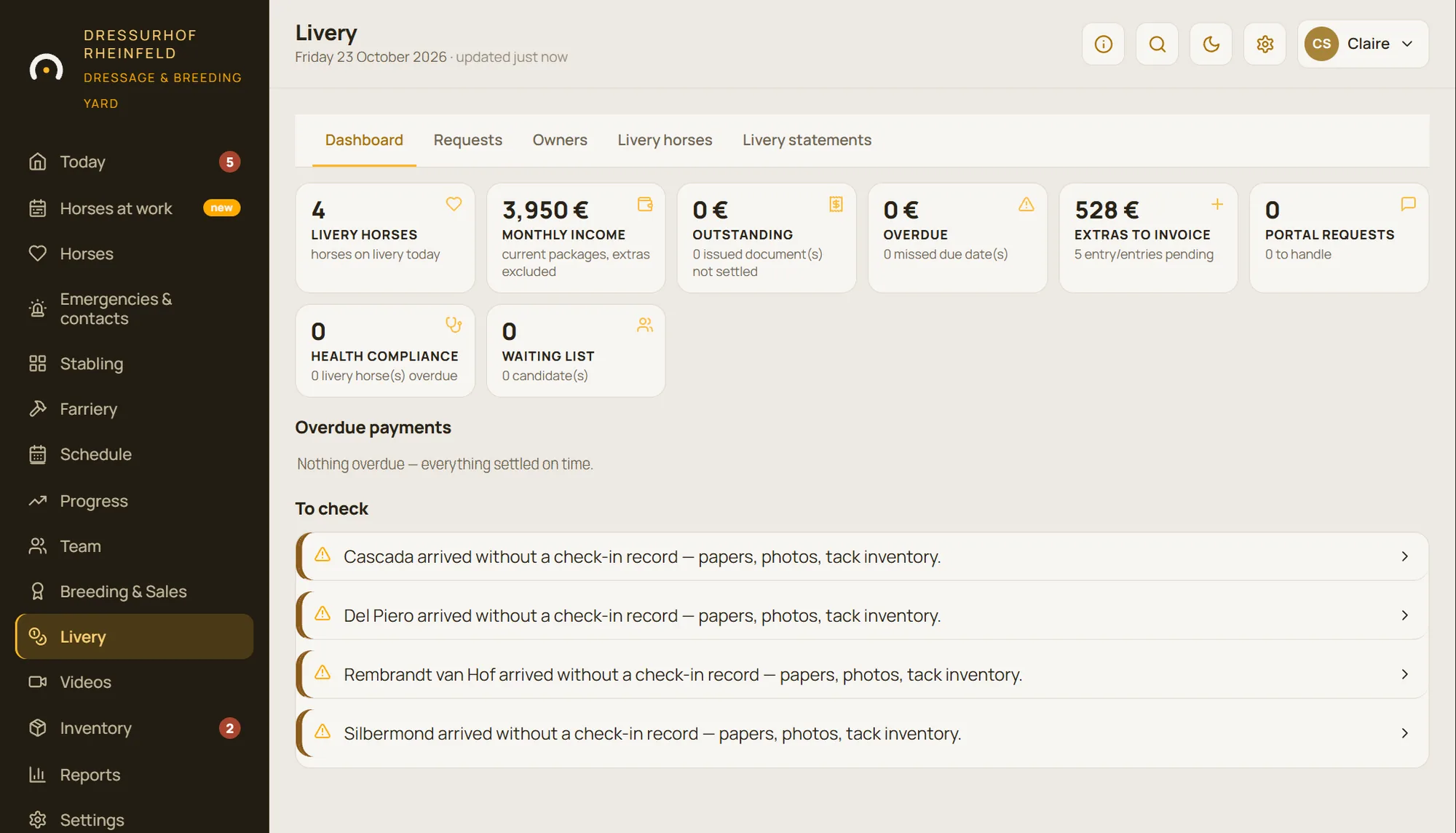Screen dimensions: 1456x833
Task: Expand the Silbermond alert chevron
Action: pyautogui.click(x=1404, y=733)
